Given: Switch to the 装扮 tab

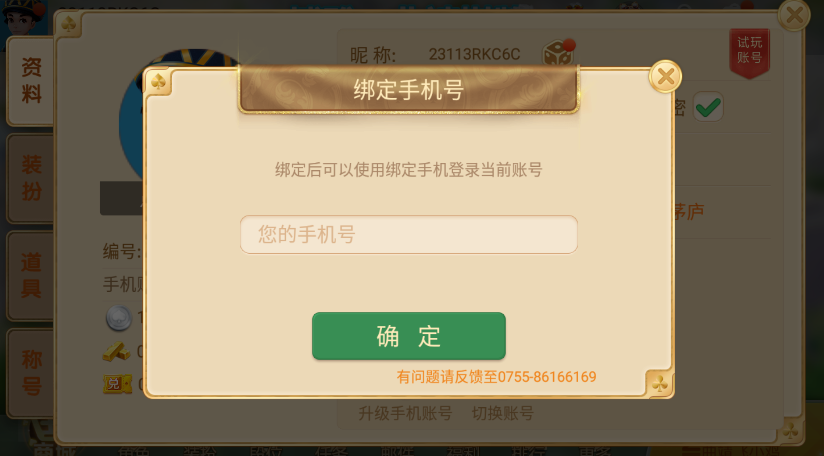Looking at the screenshot, I should (x=30, y=179).
